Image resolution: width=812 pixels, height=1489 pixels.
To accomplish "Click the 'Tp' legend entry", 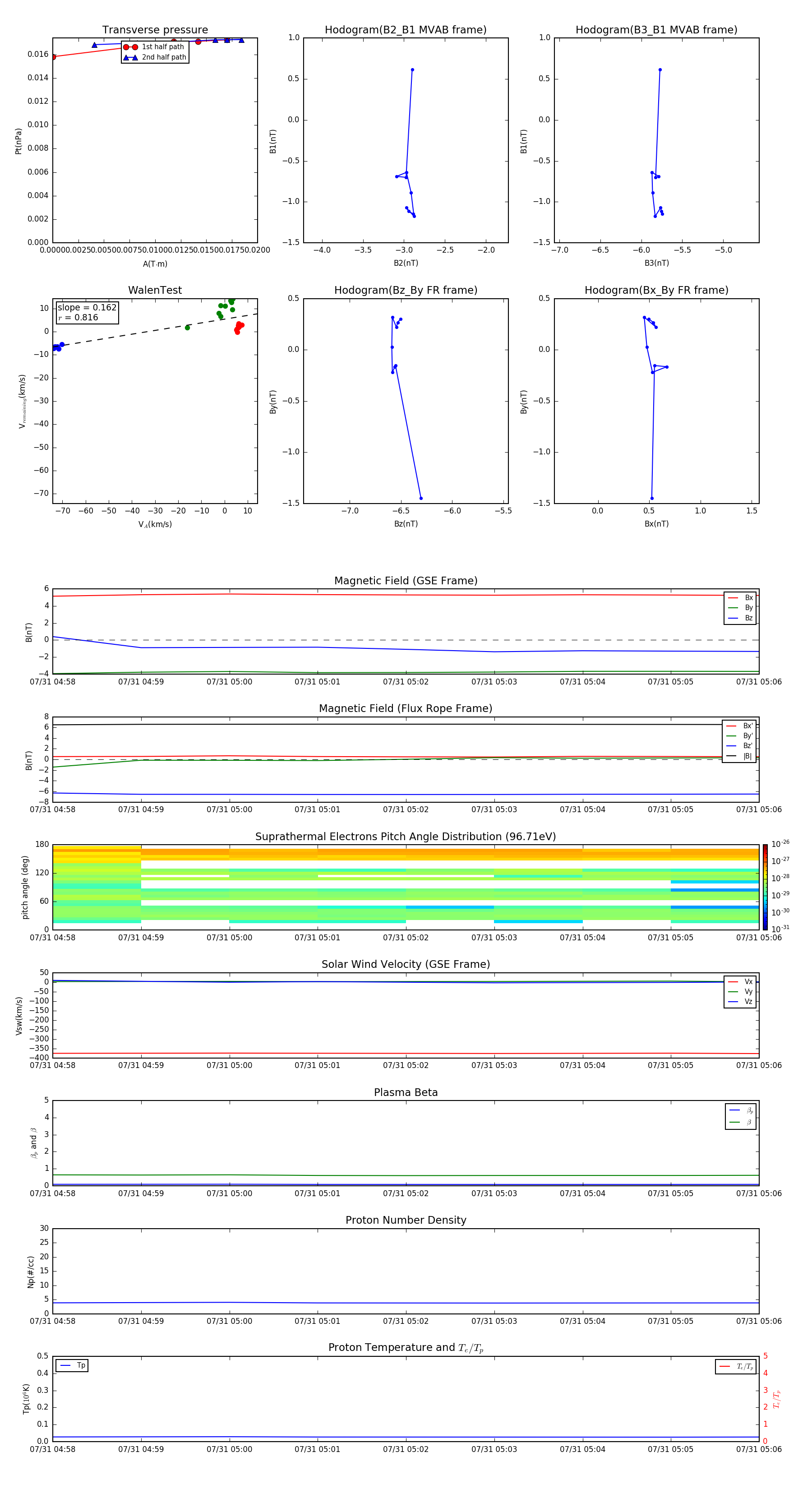I will tap(72, 1365).
